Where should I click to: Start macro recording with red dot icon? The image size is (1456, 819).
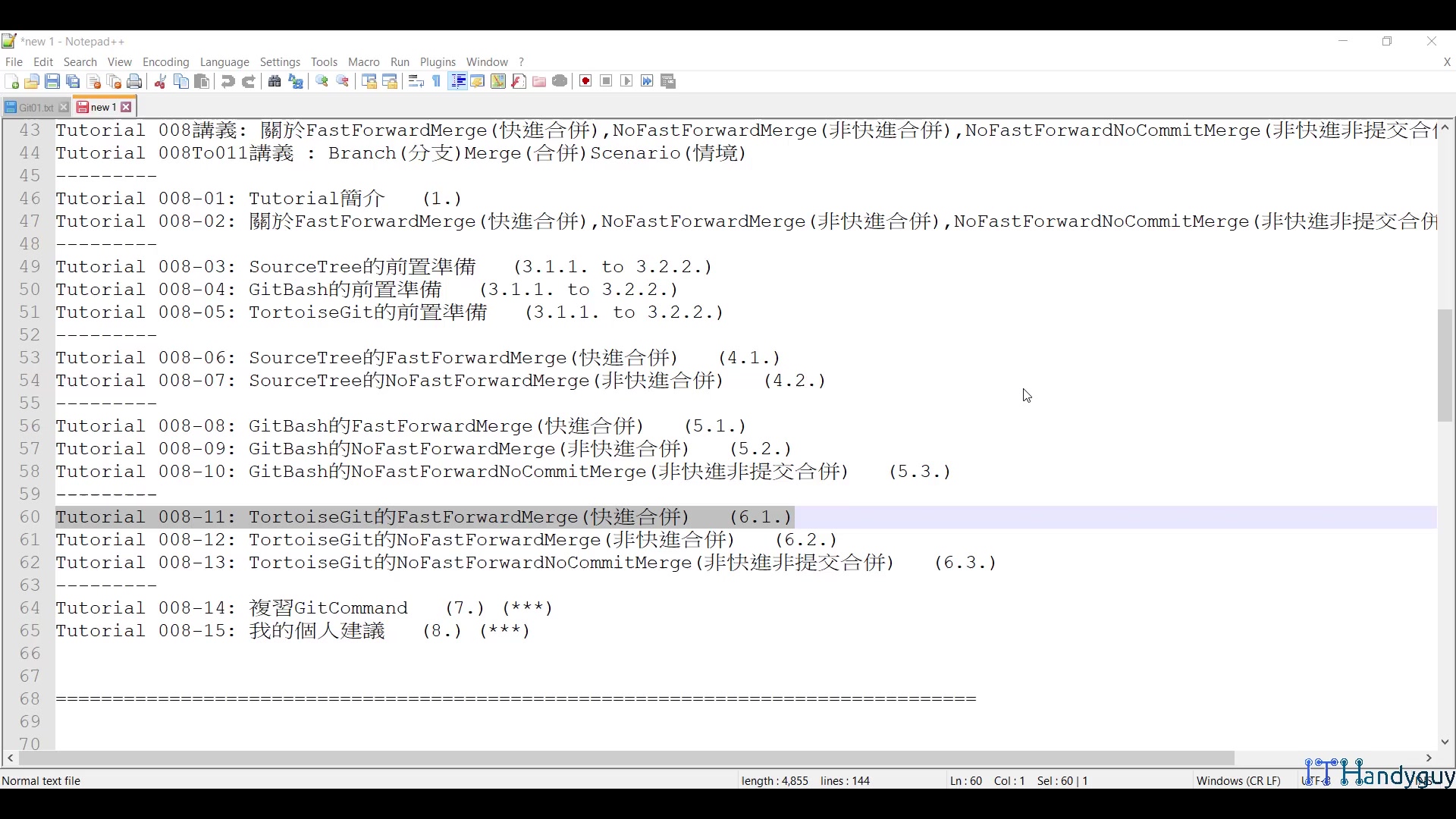(x=585, y=82)
